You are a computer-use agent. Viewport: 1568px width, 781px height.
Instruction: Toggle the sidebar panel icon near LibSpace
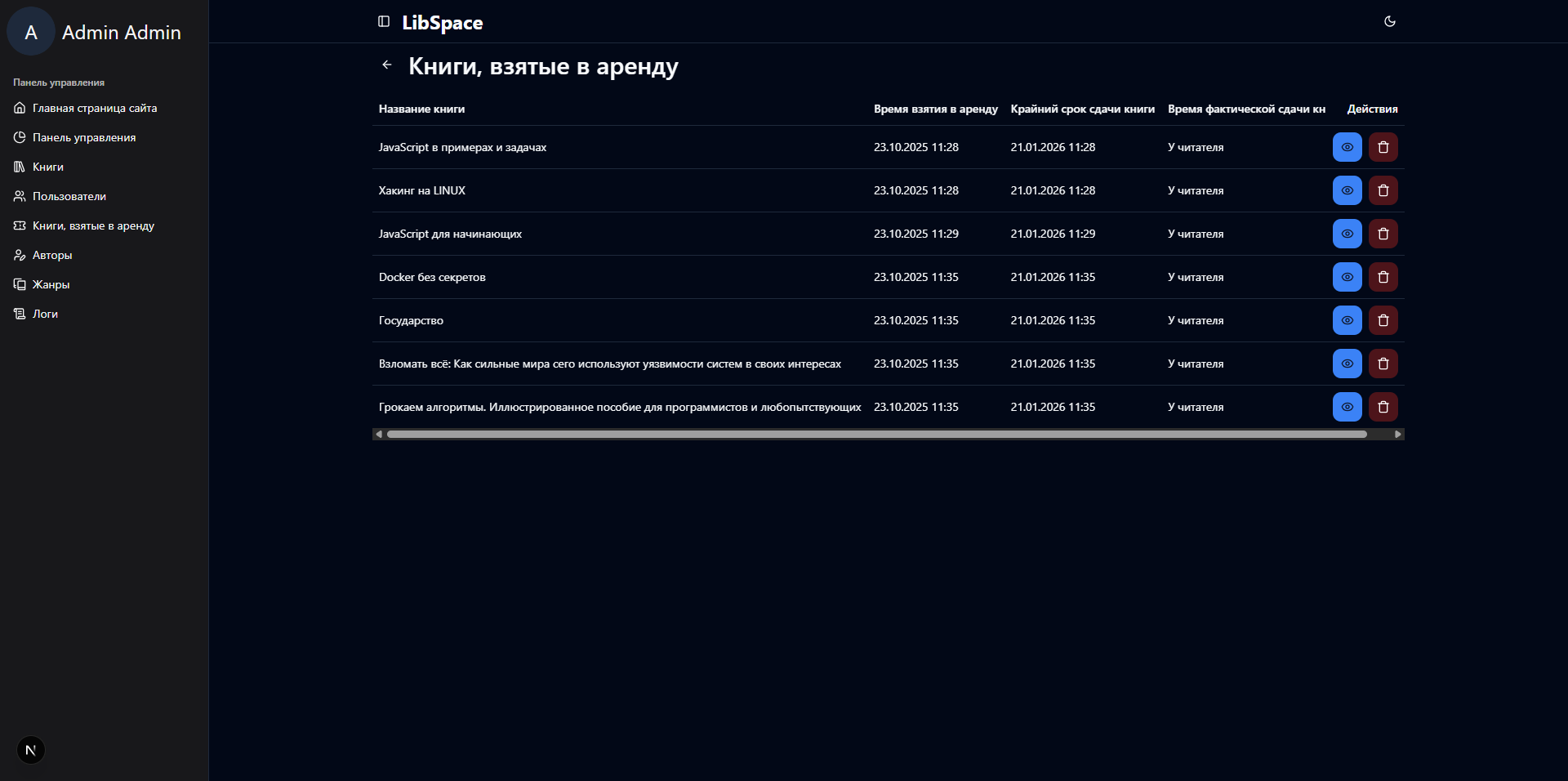[x=384, y=22]
